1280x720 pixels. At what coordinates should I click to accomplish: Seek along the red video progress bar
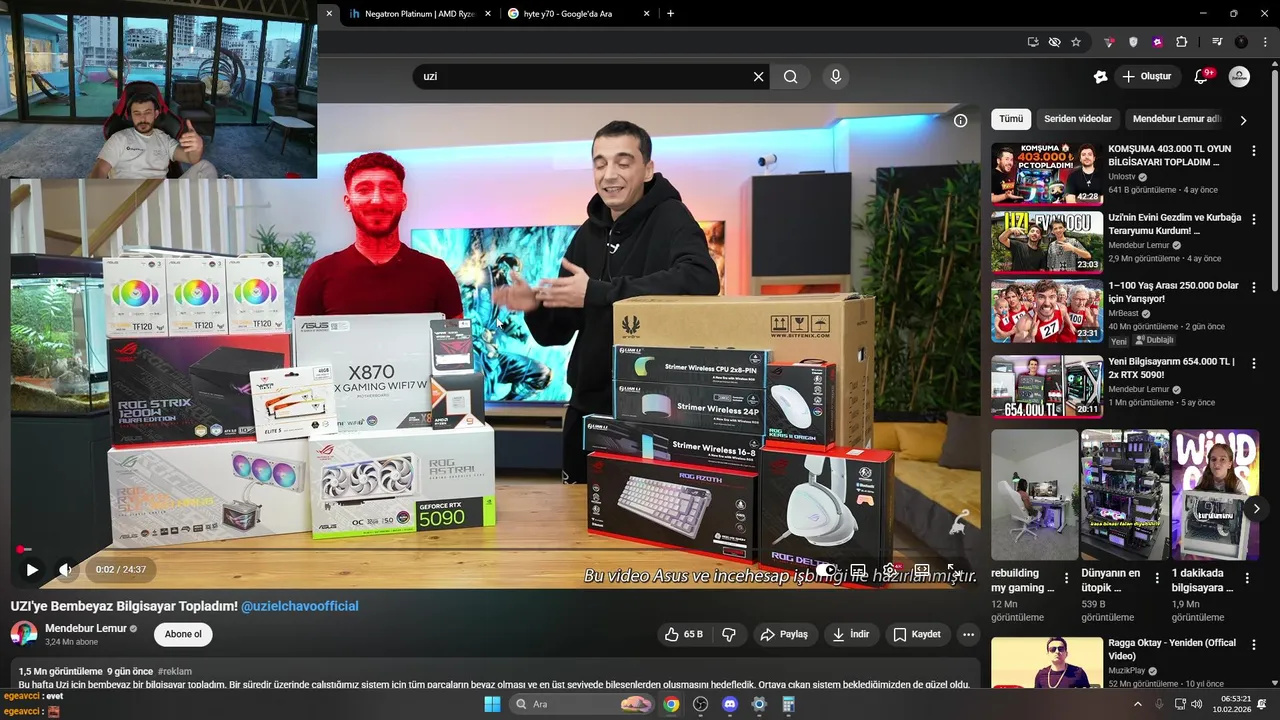coord(497,549)
